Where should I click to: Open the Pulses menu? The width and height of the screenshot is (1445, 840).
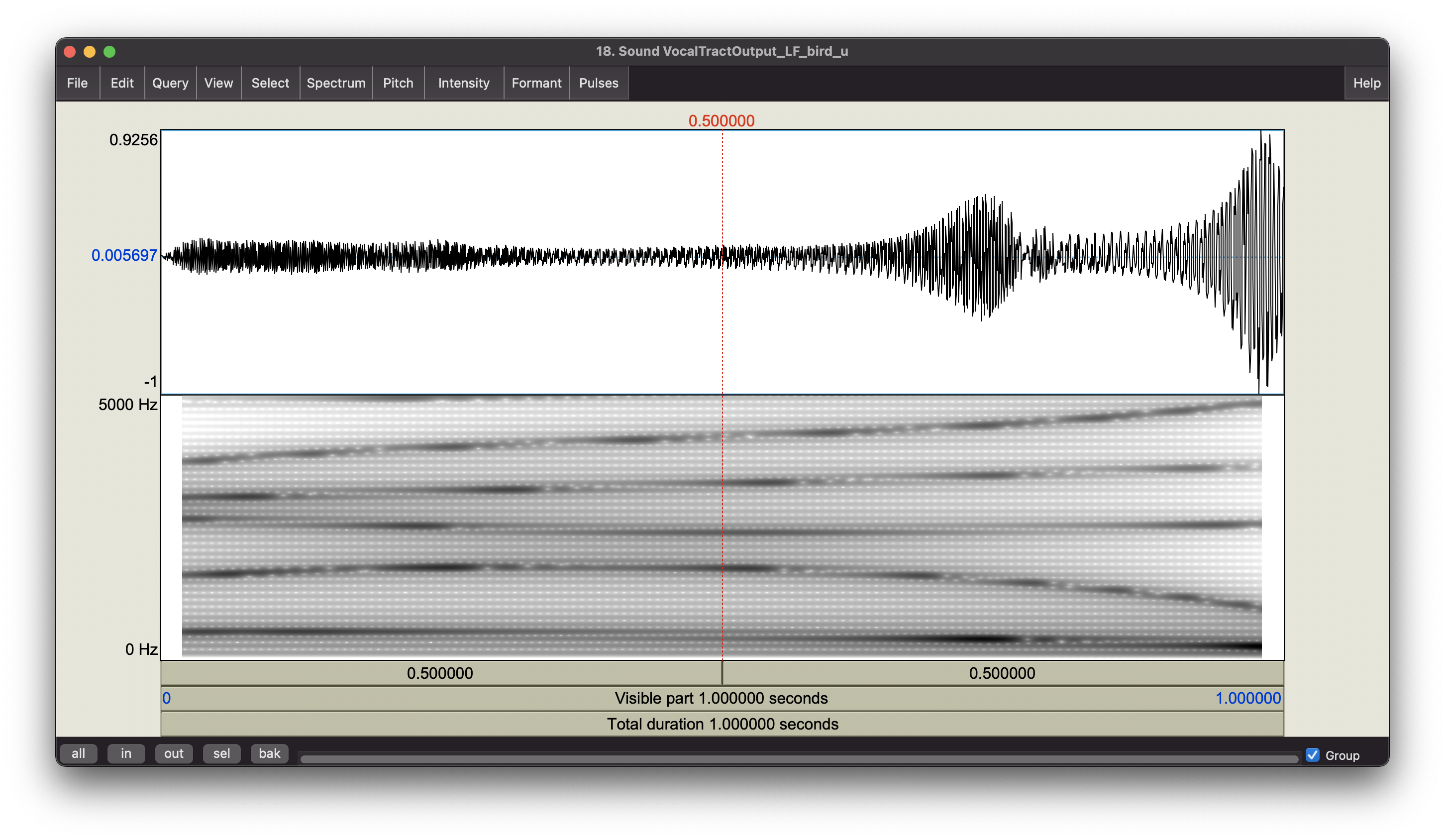(598, 83)
